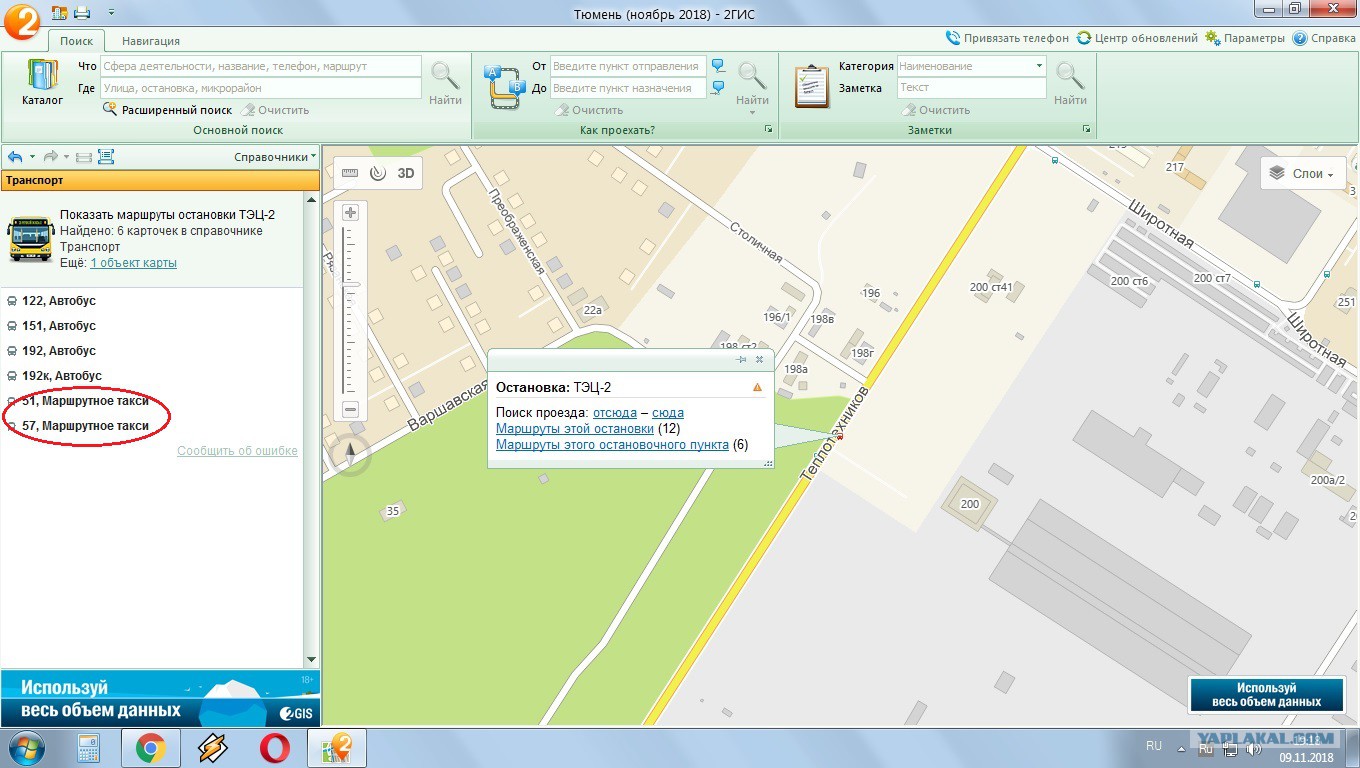Click the clipboard Заметки icon

click(811, 85)
